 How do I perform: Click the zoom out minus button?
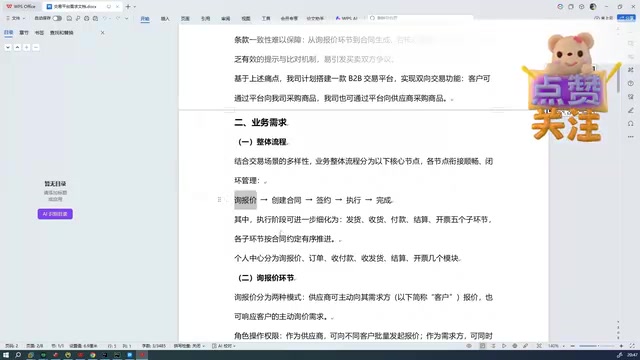[x=572, y=346]
